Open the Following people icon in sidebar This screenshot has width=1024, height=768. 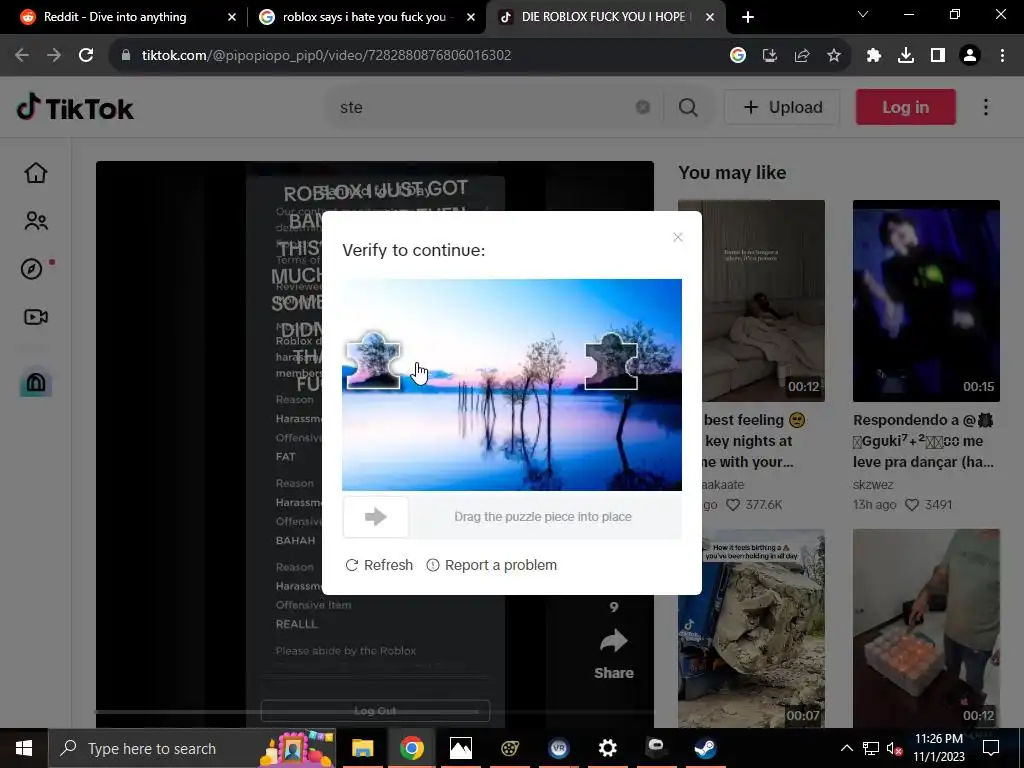click(x=36, y=221)
